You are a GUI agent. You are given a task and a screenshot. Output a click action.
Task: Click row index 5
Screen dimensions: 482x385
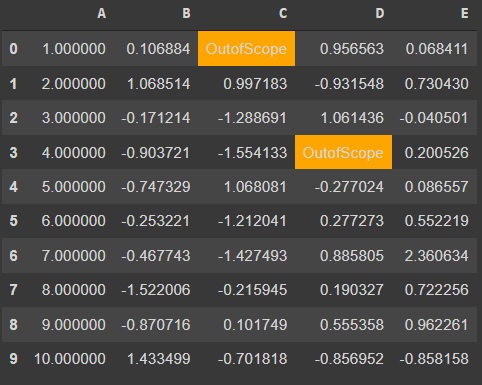pyautogui.click(x=13, y=221)
